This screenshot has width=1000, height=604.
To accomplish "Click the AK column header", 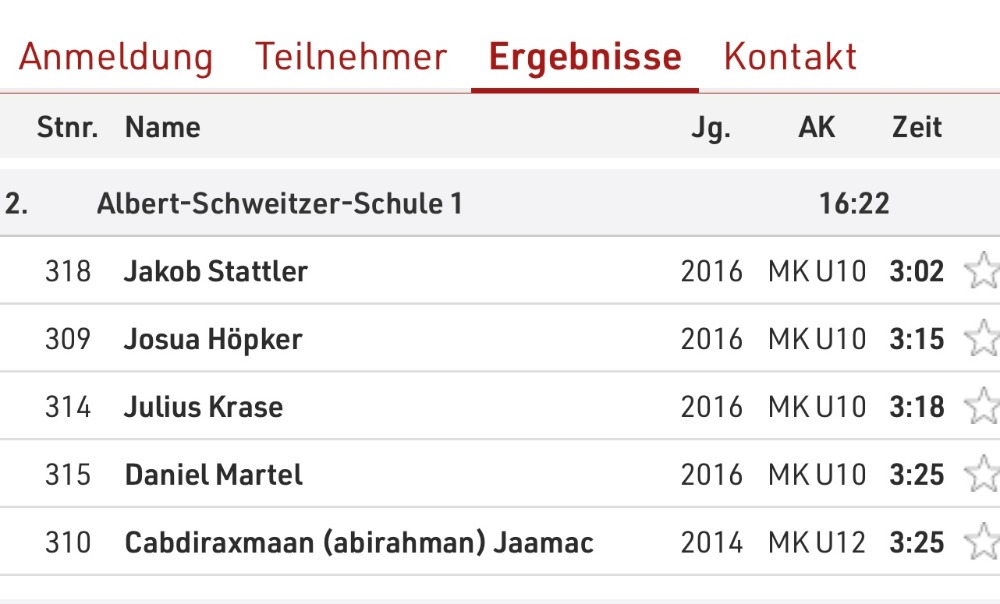I will pos(816,127).
